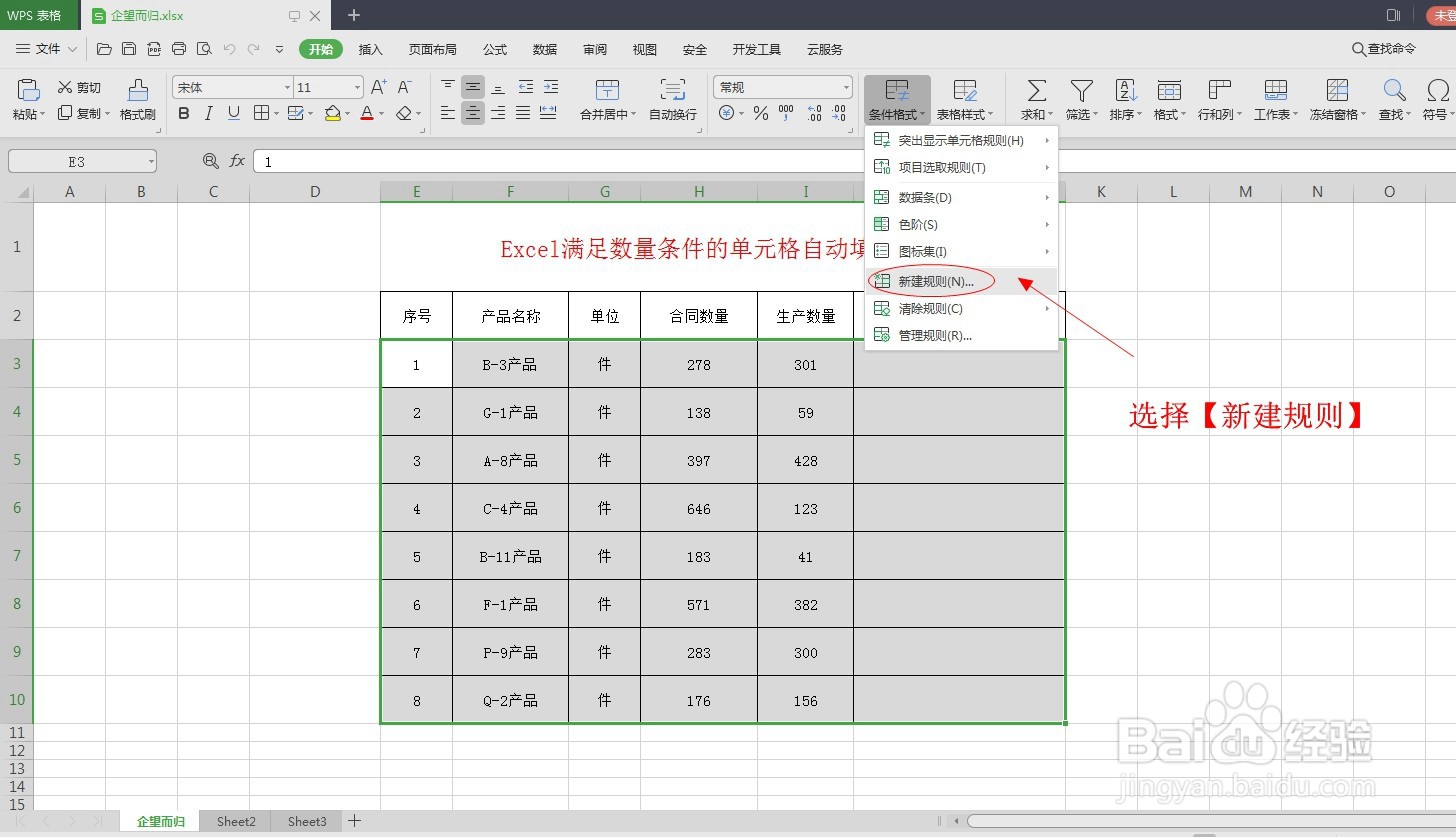Viewport: 1456px width, 837px height.
Task: Click the Redo arrow
Action: pyautogui.click(x=253, y=49)
